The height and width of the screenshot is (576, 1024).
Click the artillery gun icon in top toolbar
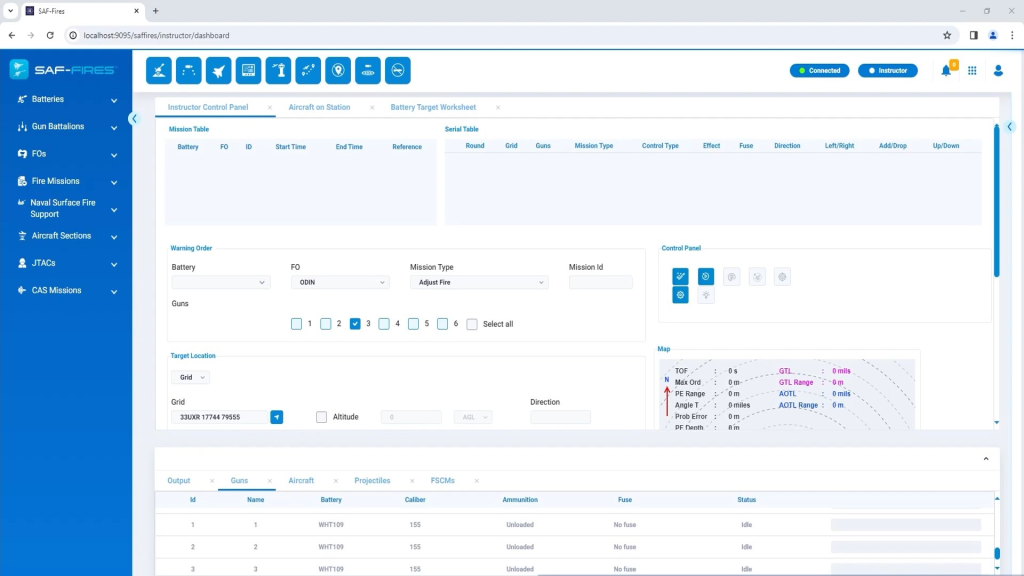pyautogui.click(x=159, y=71)
